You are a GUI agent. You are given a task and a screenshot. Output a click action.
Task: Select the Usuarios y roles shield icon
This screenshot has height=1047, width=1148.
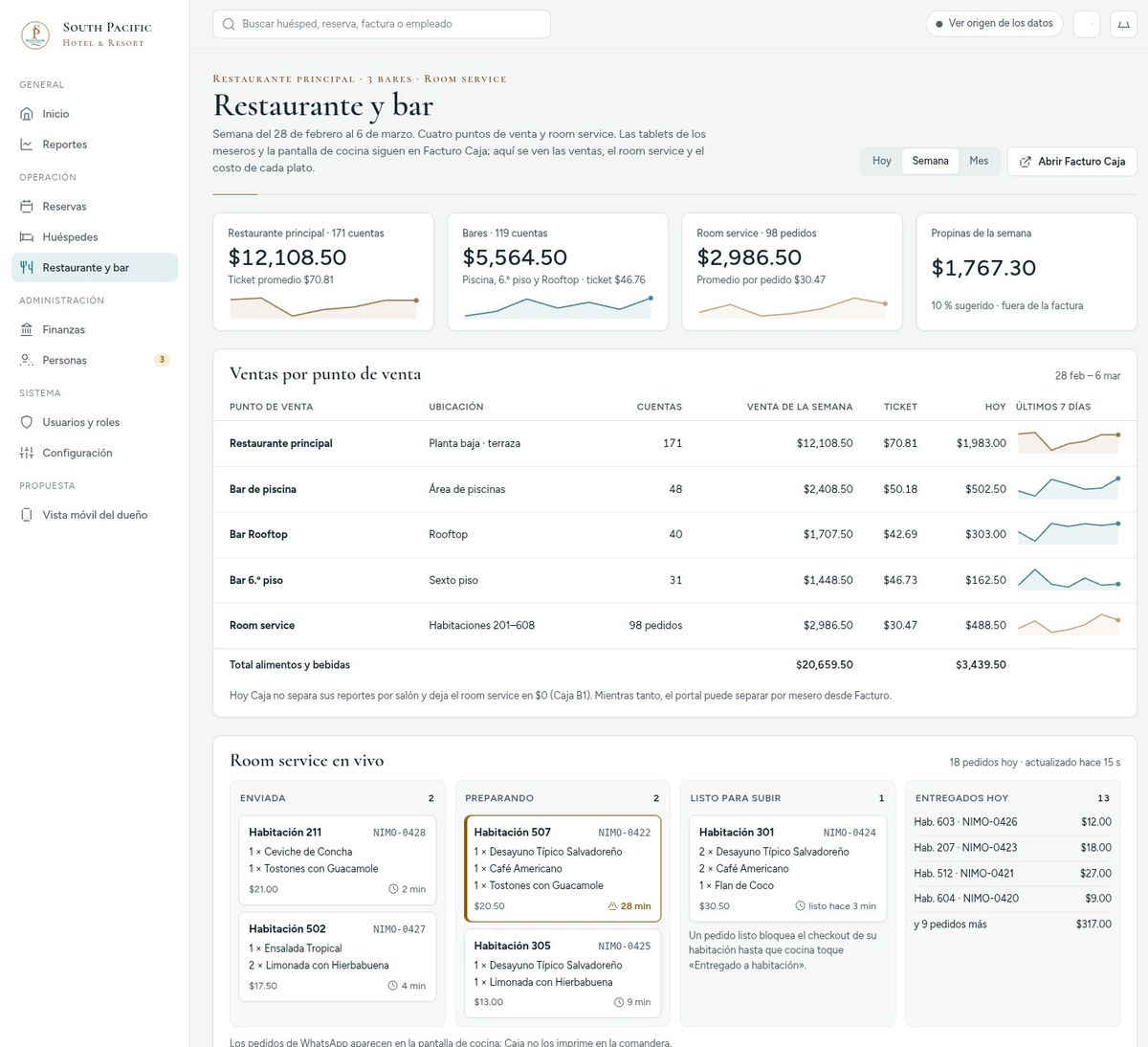point(27,422)
